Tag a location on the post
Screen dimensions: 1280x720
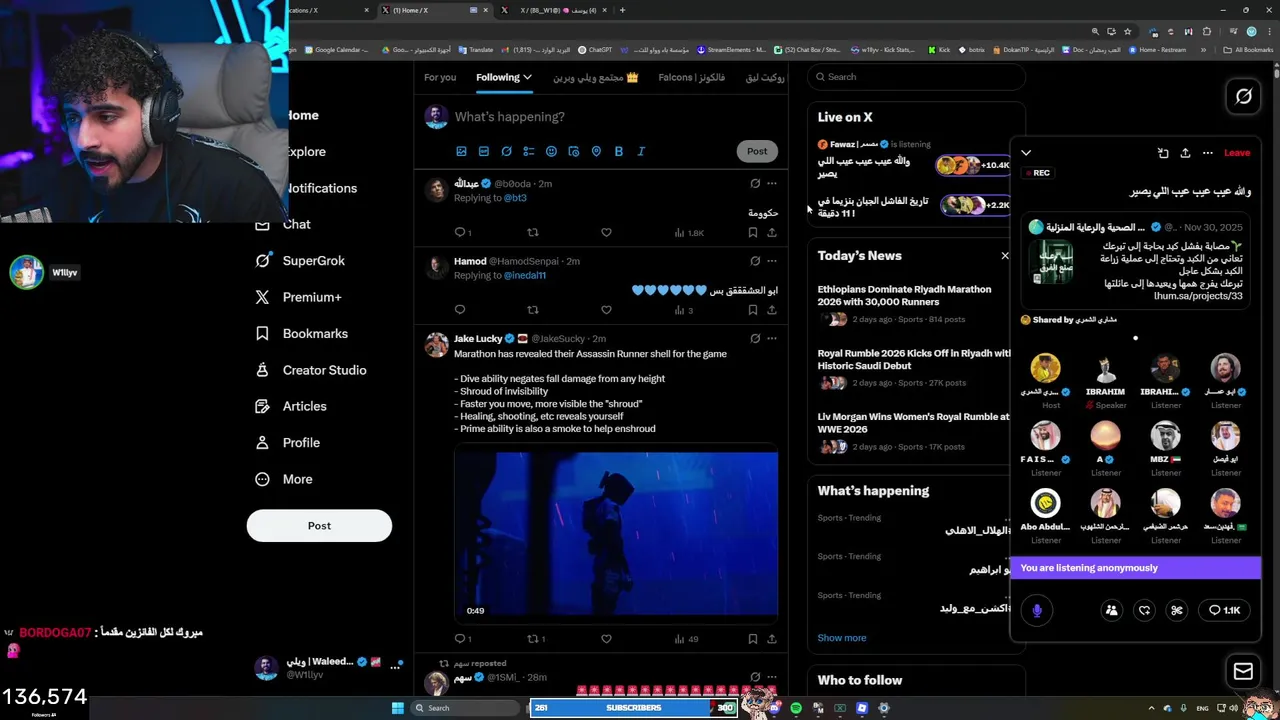pyautogui.click(x=596, y=151)
